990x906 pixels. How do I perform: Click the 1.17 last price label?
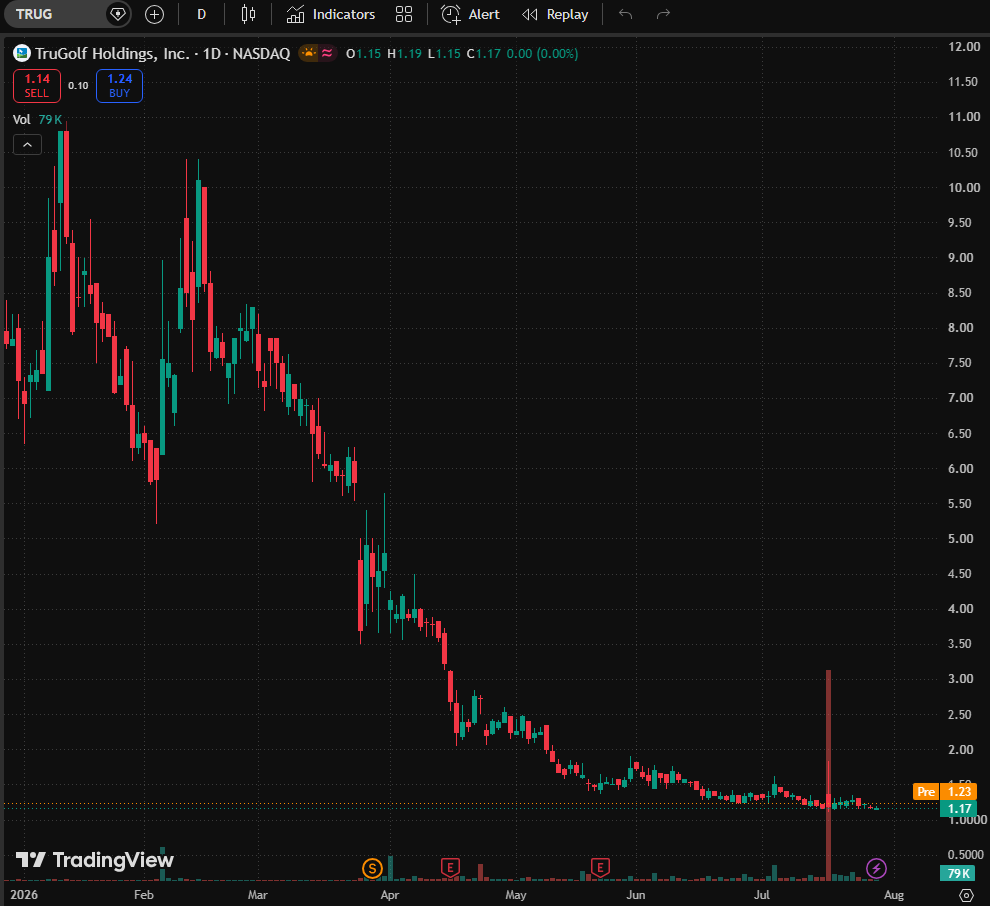pos(959,809)
